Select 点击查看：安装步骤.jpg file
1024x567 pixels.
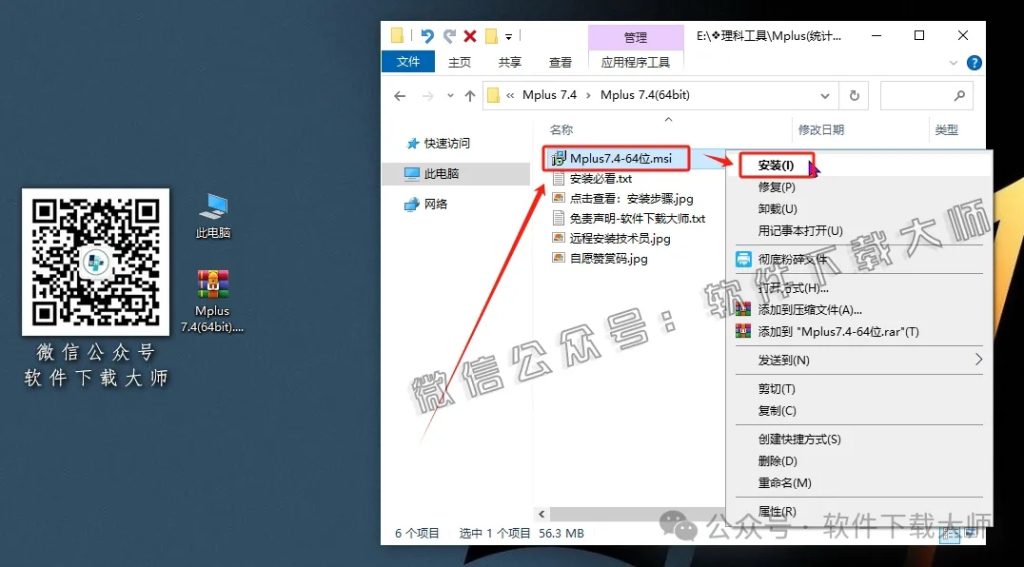coord(632,199)
